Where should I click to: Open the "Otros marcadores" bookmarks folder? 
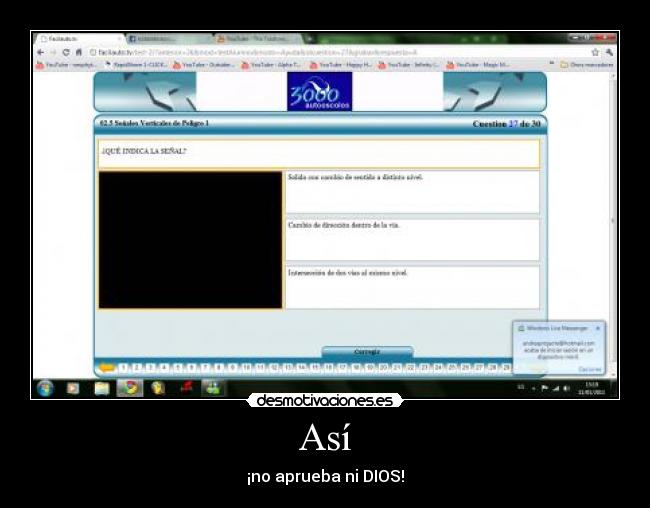click(587, 64)
